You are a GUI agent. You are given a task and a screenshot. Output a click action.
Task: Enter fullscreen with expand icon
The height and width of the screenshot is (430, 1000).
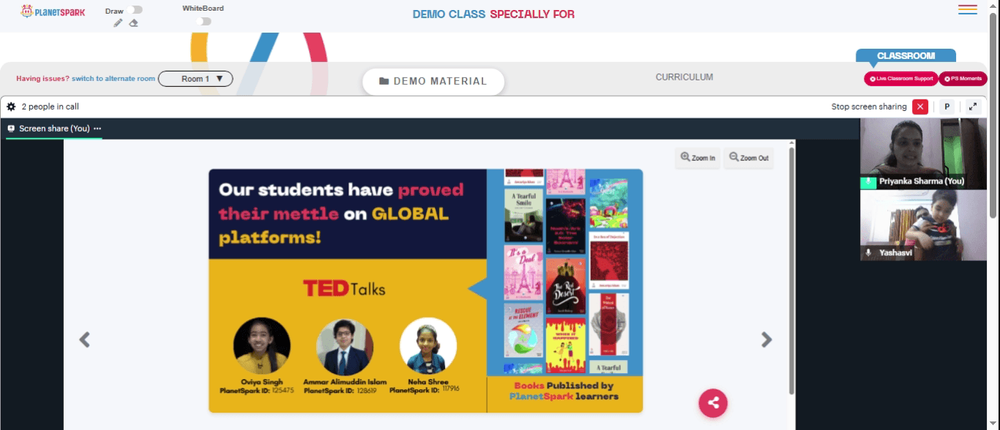point(973,107)
